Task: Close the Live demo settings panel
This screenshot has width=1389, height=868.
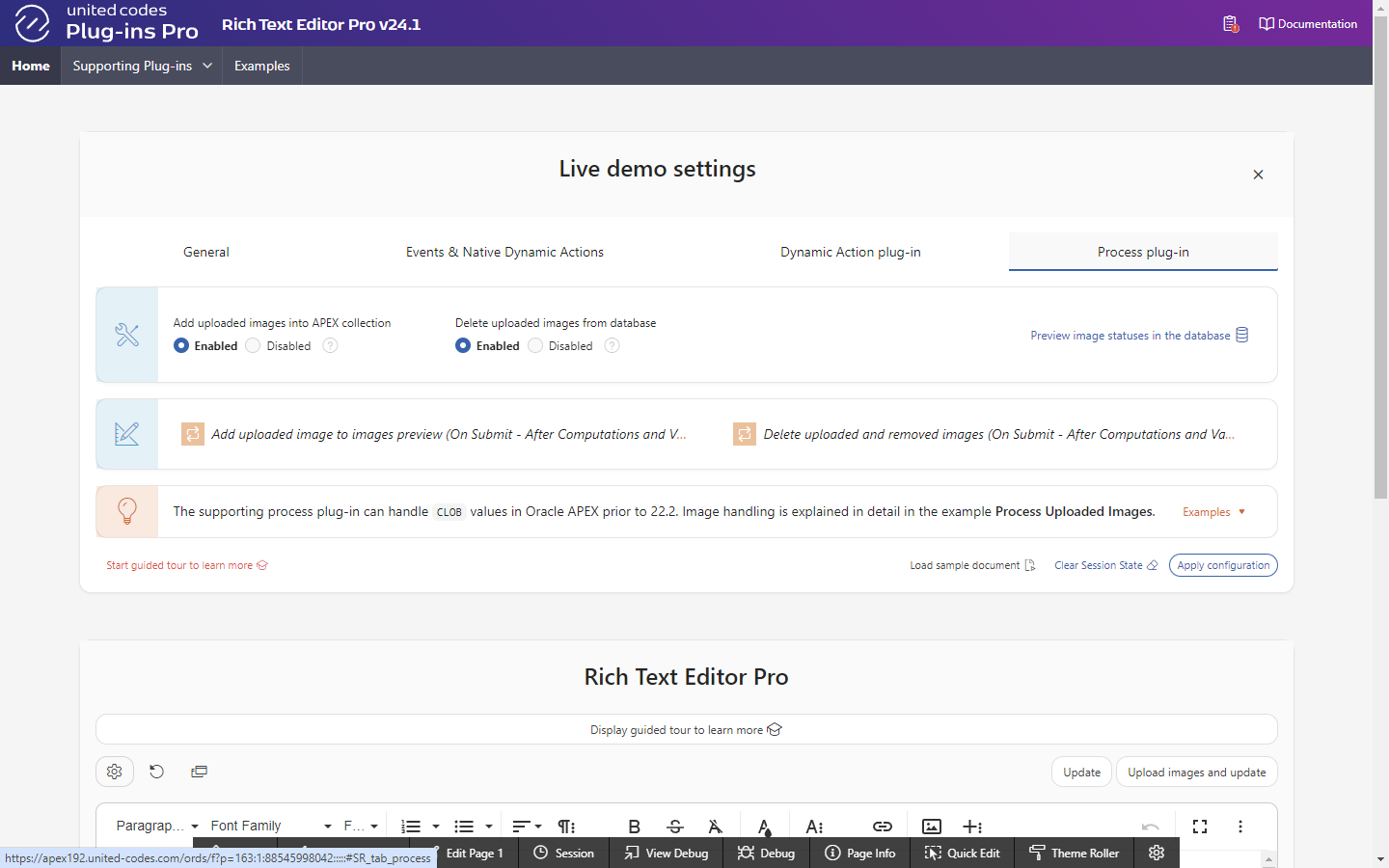Action: pos(1258,175)
